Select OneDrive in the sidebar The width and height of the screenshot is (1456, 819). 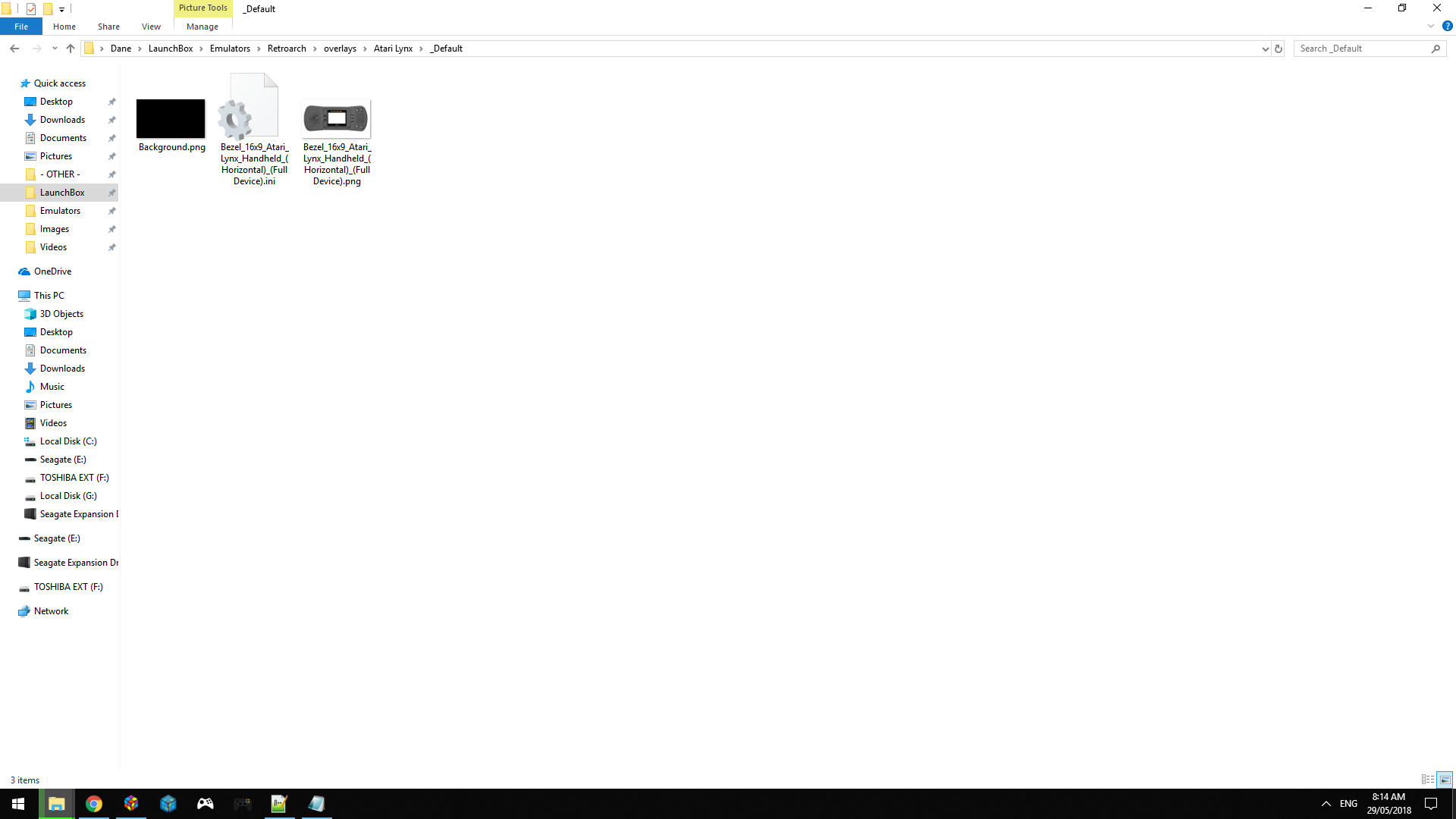(x=52, y=271)
